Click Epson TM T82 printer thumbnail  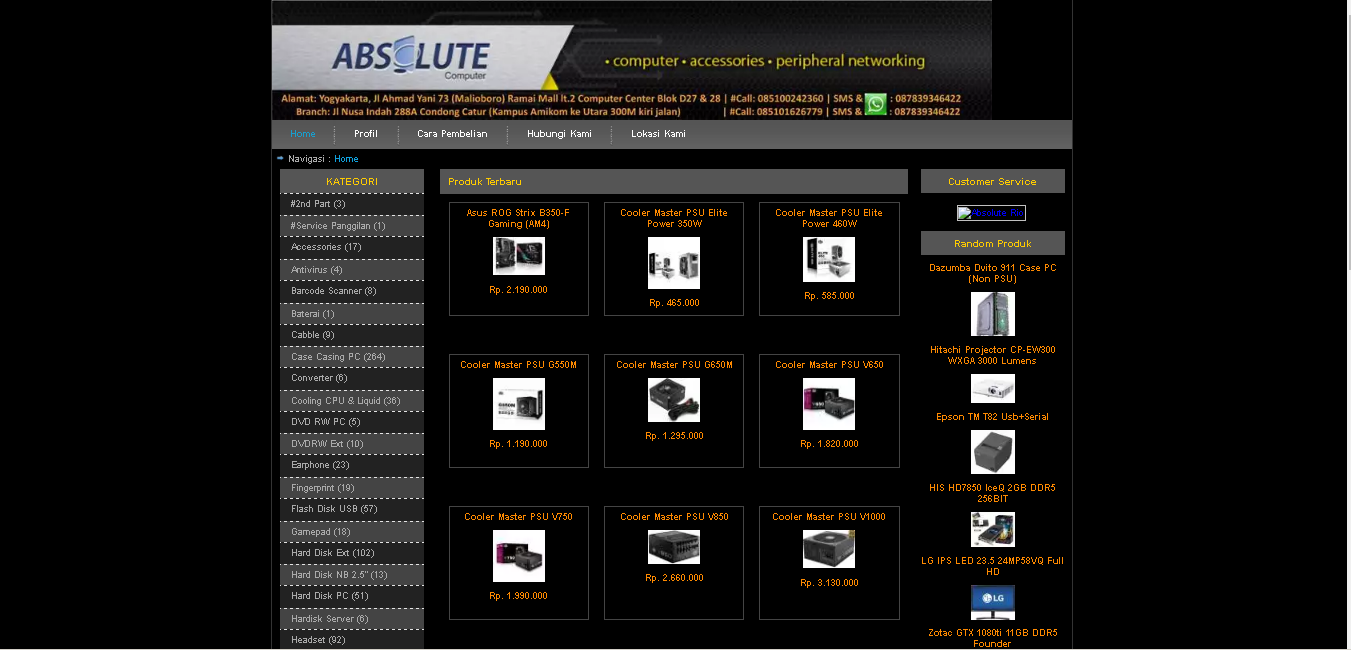coord(993,452)
